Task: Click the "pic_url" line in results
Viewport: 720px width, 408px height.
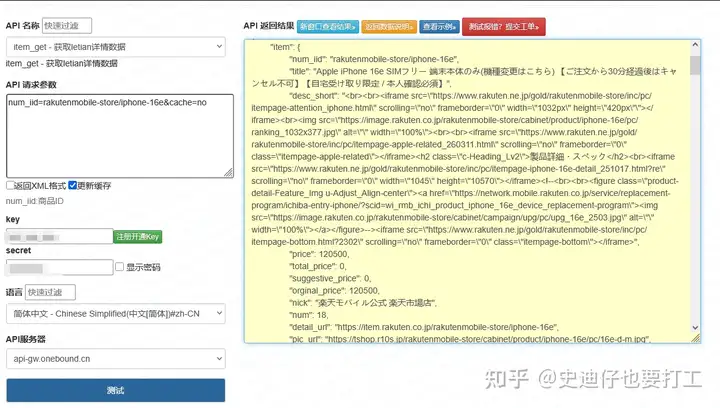Action: 470,339
